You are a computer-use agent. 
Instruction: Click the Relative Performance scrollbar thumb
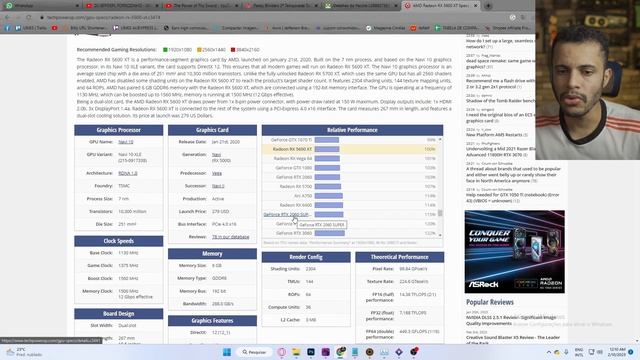point(440,213)
